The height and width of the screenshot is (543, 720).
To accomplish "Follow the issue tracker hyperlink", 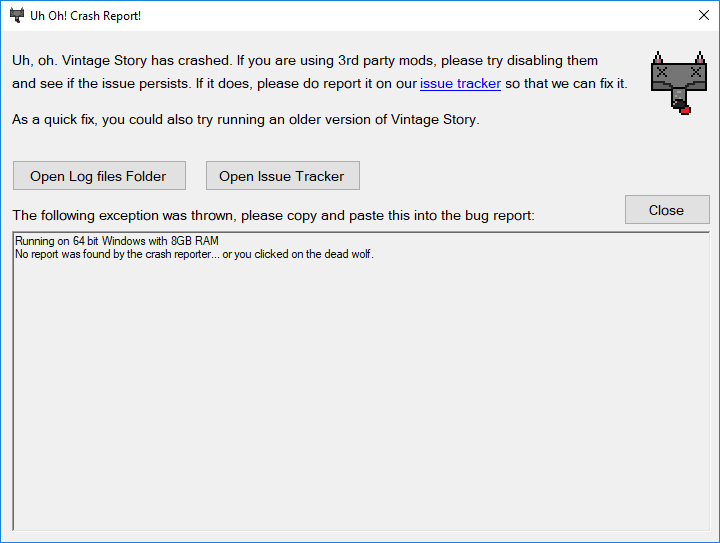I will pos(460,84).
